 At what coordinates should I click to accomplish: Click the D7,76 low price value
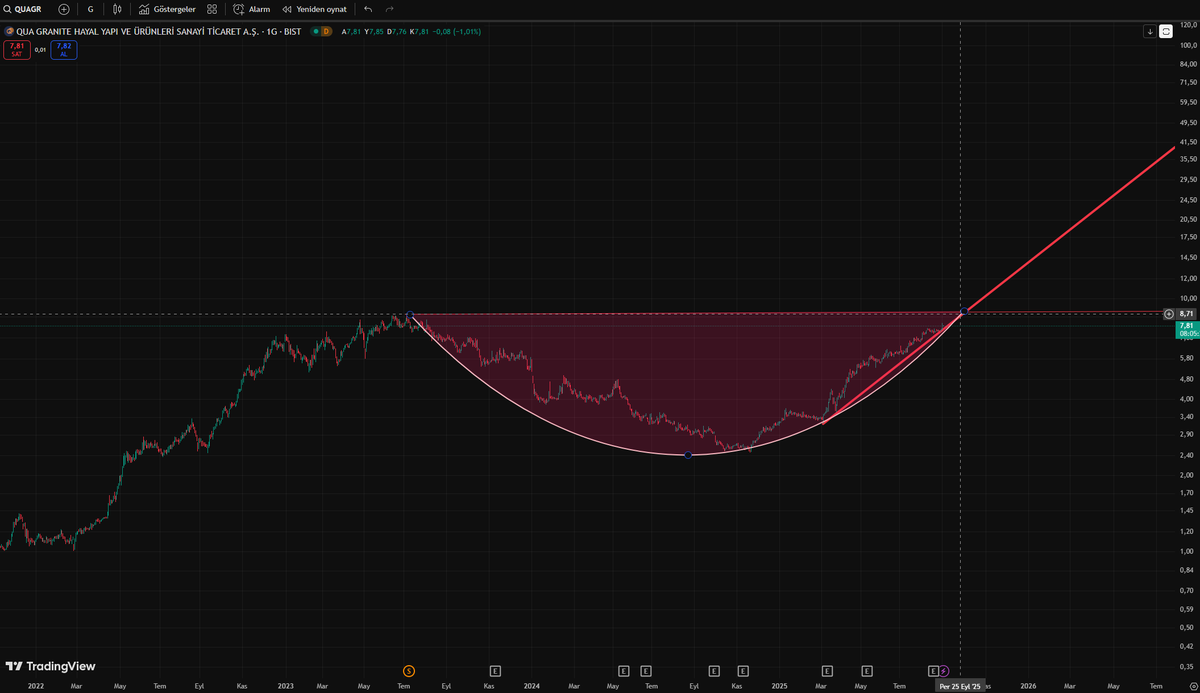[x=397, y=32]
